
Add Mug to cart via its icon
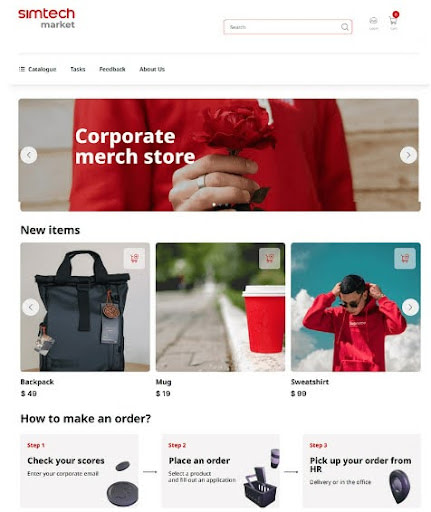pos(270,258)
